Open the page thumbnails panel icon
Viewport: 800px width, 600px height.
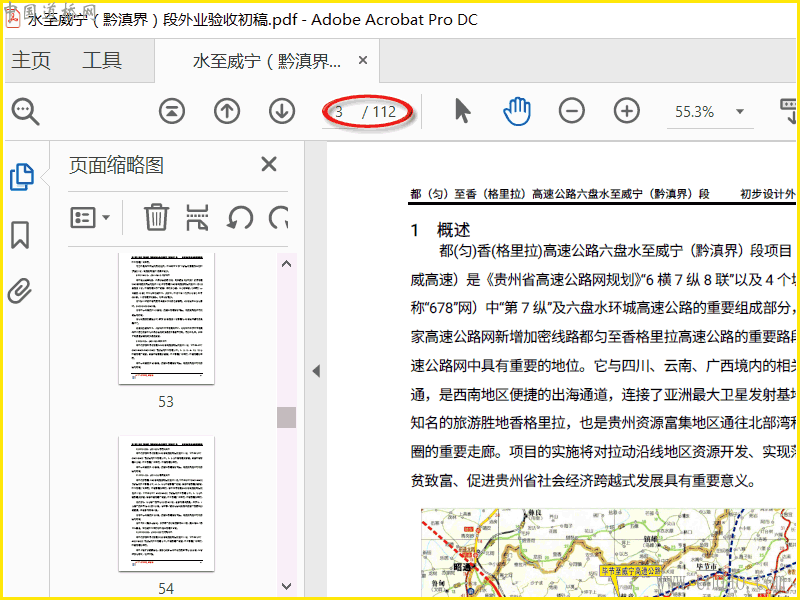click(x=22, y=177)
